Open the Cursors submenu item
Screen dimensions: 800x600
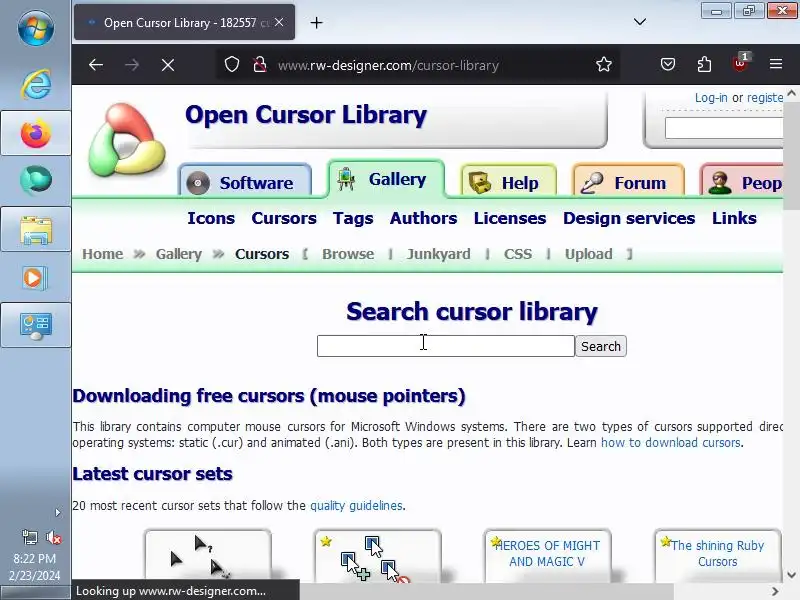284,218
